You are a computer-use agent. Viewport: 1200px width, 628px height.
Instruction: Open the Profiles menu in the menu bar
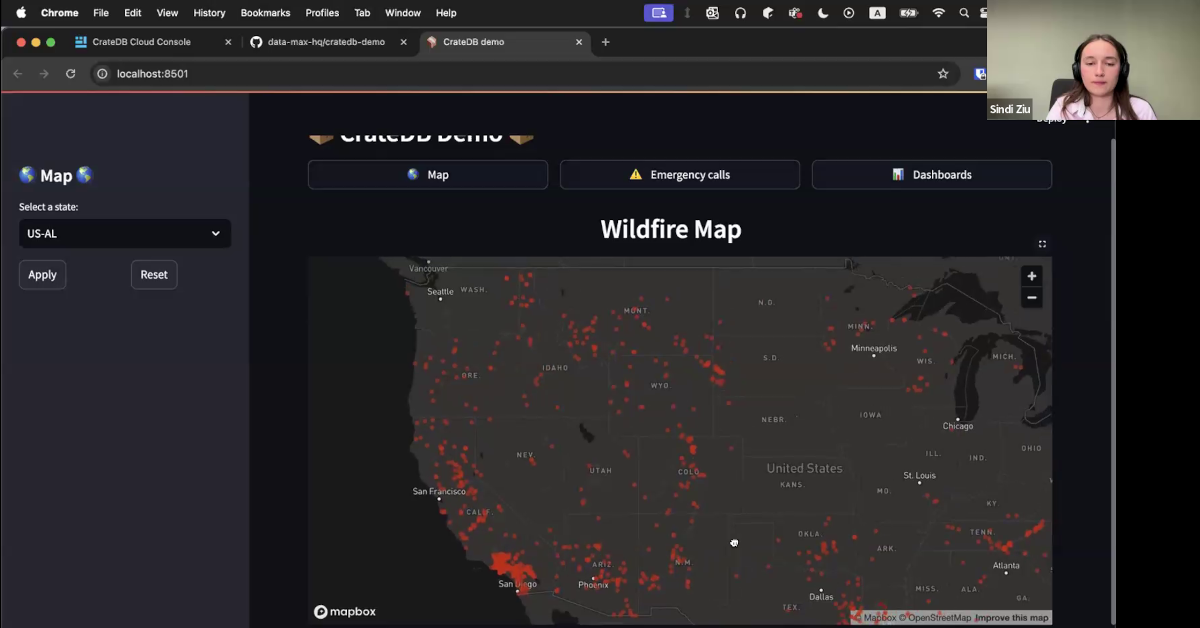pos(322,13)
